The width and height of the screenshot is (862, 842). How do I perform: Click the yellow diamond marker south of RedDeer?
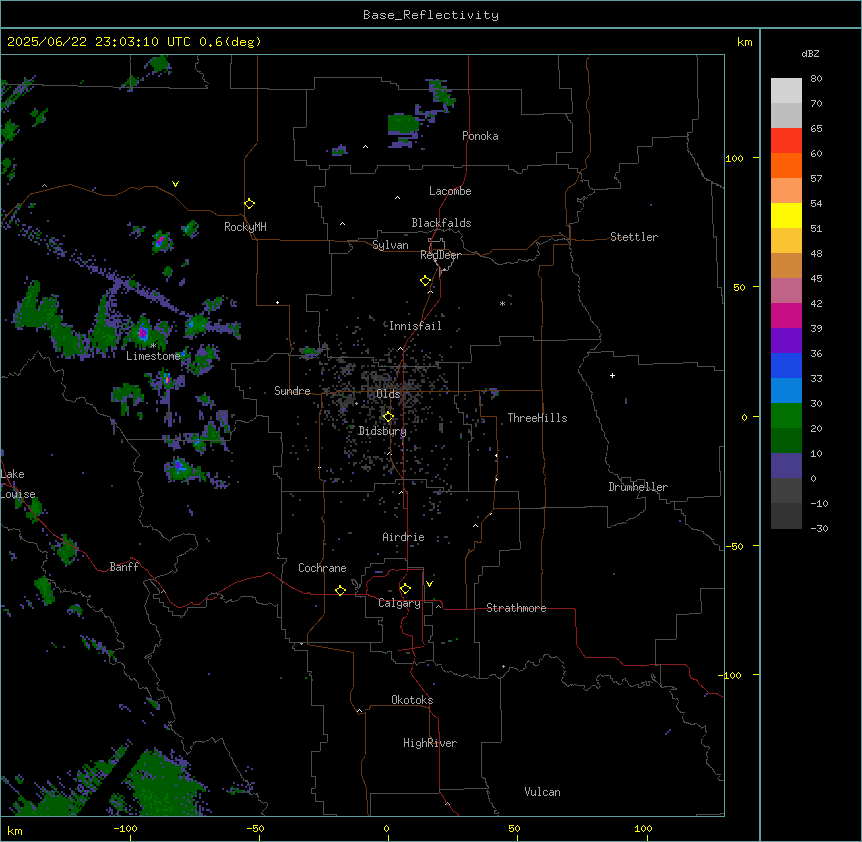click(426, 281)
